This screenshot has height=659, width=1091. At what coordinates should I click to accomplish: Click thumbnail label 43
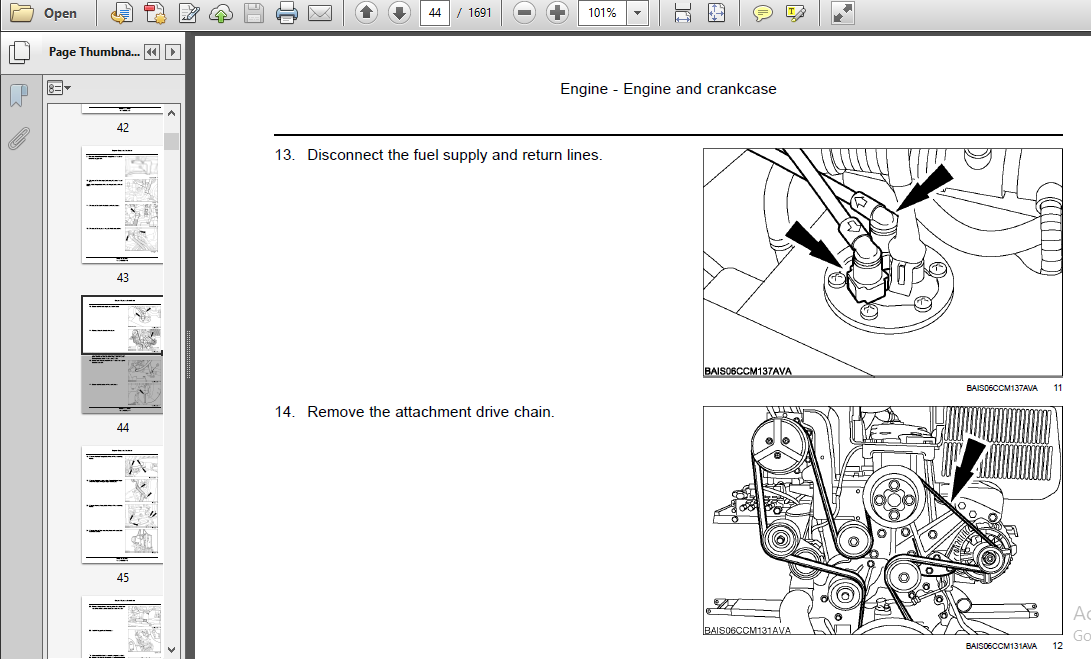coord(122,278)
